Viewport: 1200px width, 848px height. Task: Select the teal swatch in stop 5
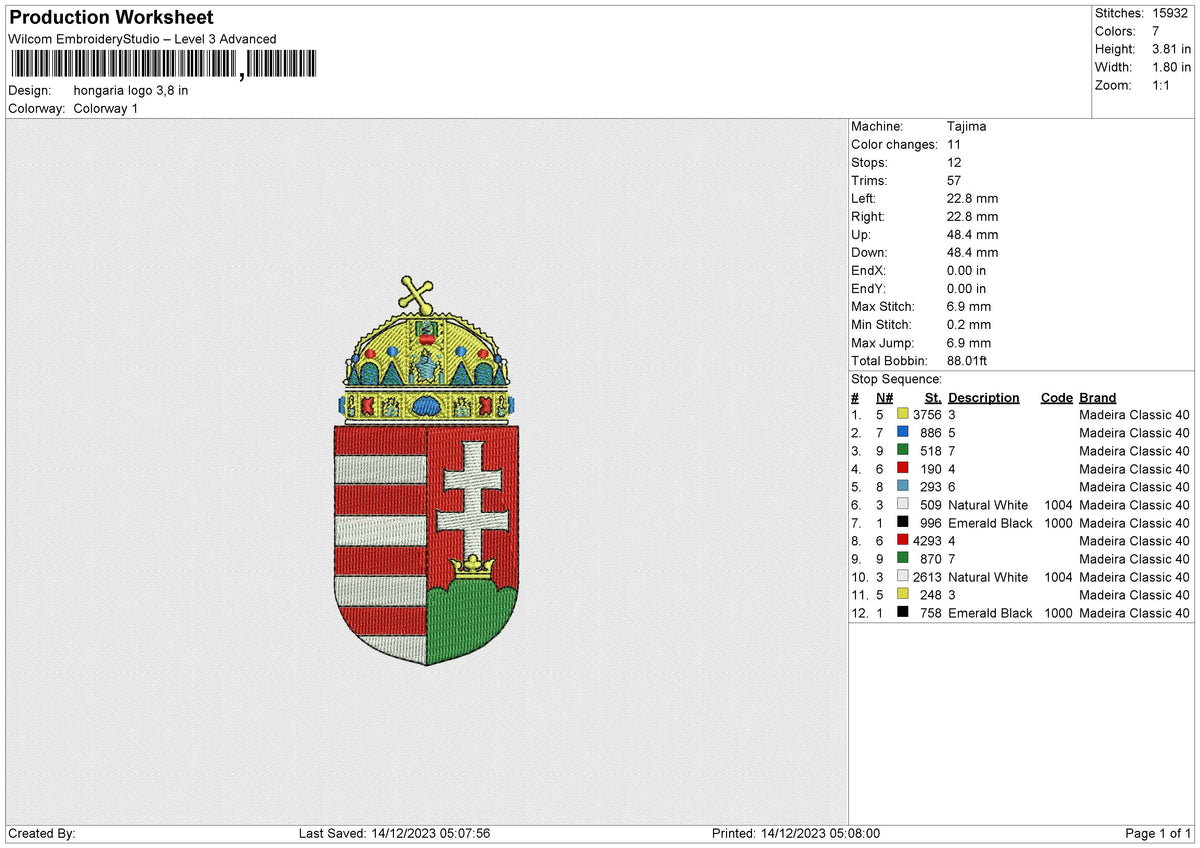(903, 487)
